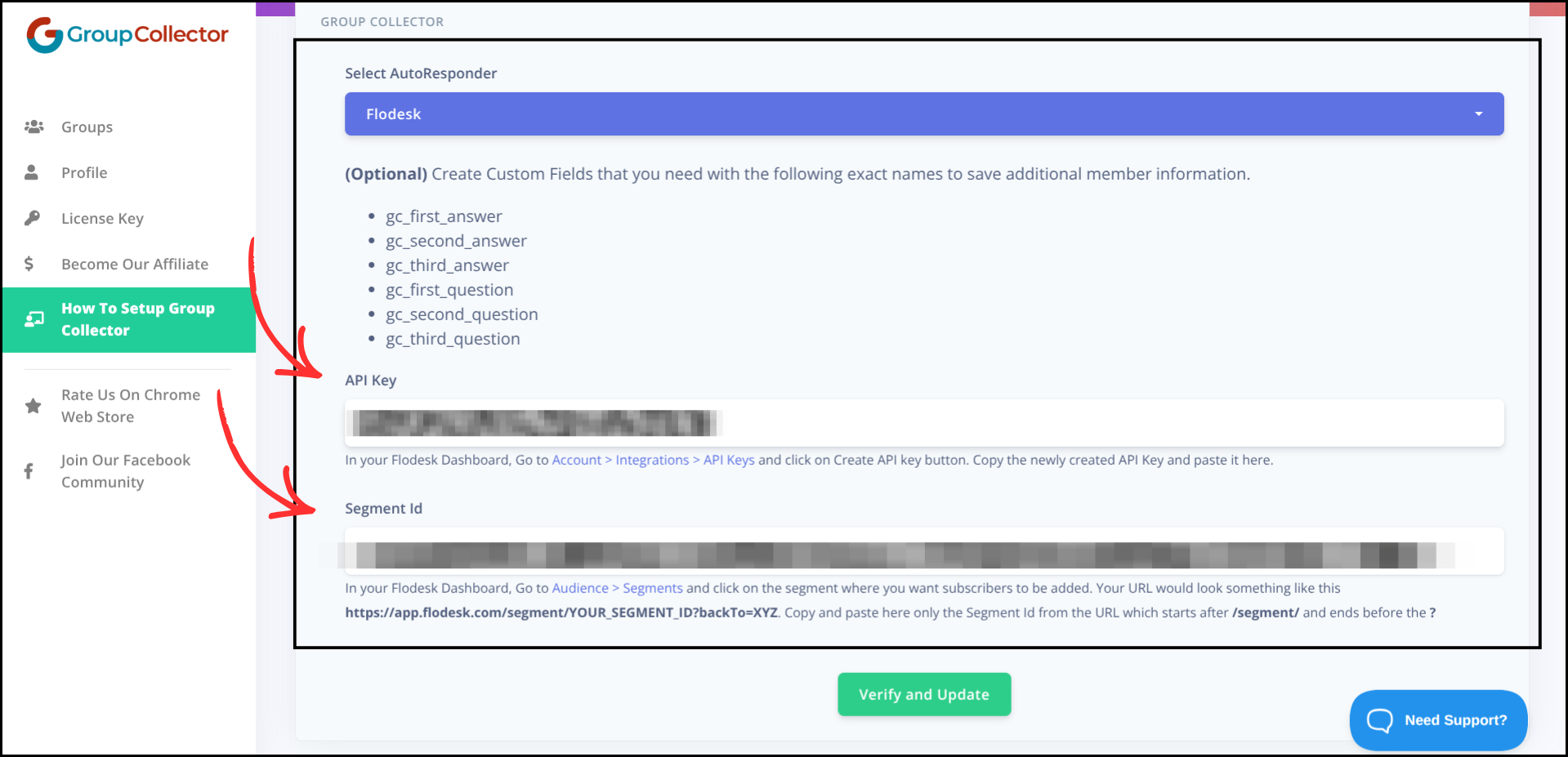Select Groups from the sidebar menu
Screen dimensions: 1568x757
86,127
